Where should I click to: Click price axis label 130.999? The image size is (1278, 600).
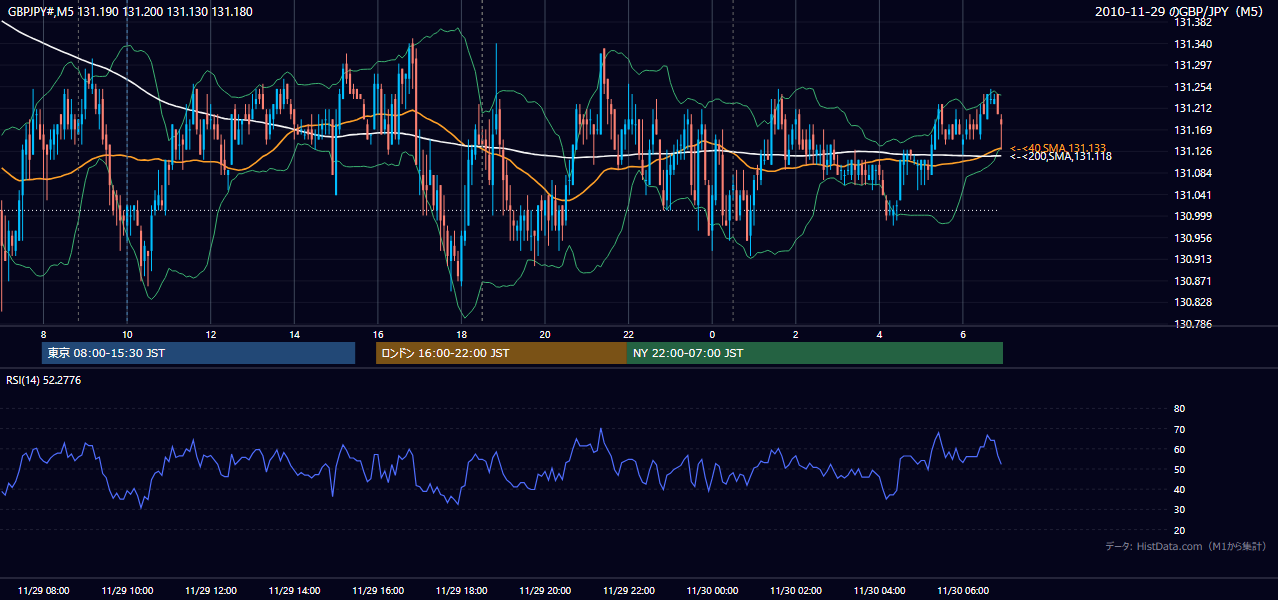[x=1193, y=216]
